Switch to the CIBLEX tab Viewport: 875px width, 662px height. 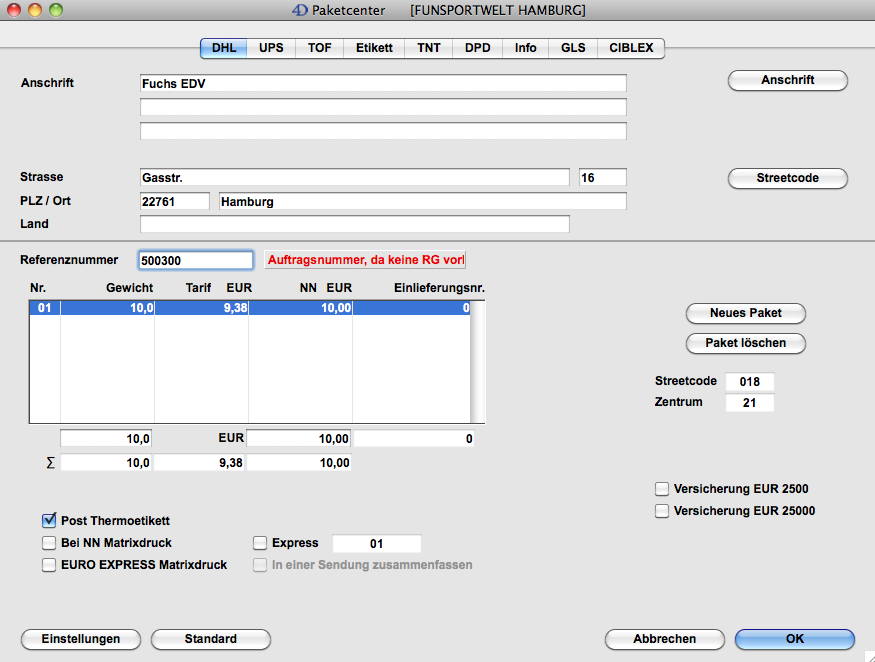tap(630, 48)
